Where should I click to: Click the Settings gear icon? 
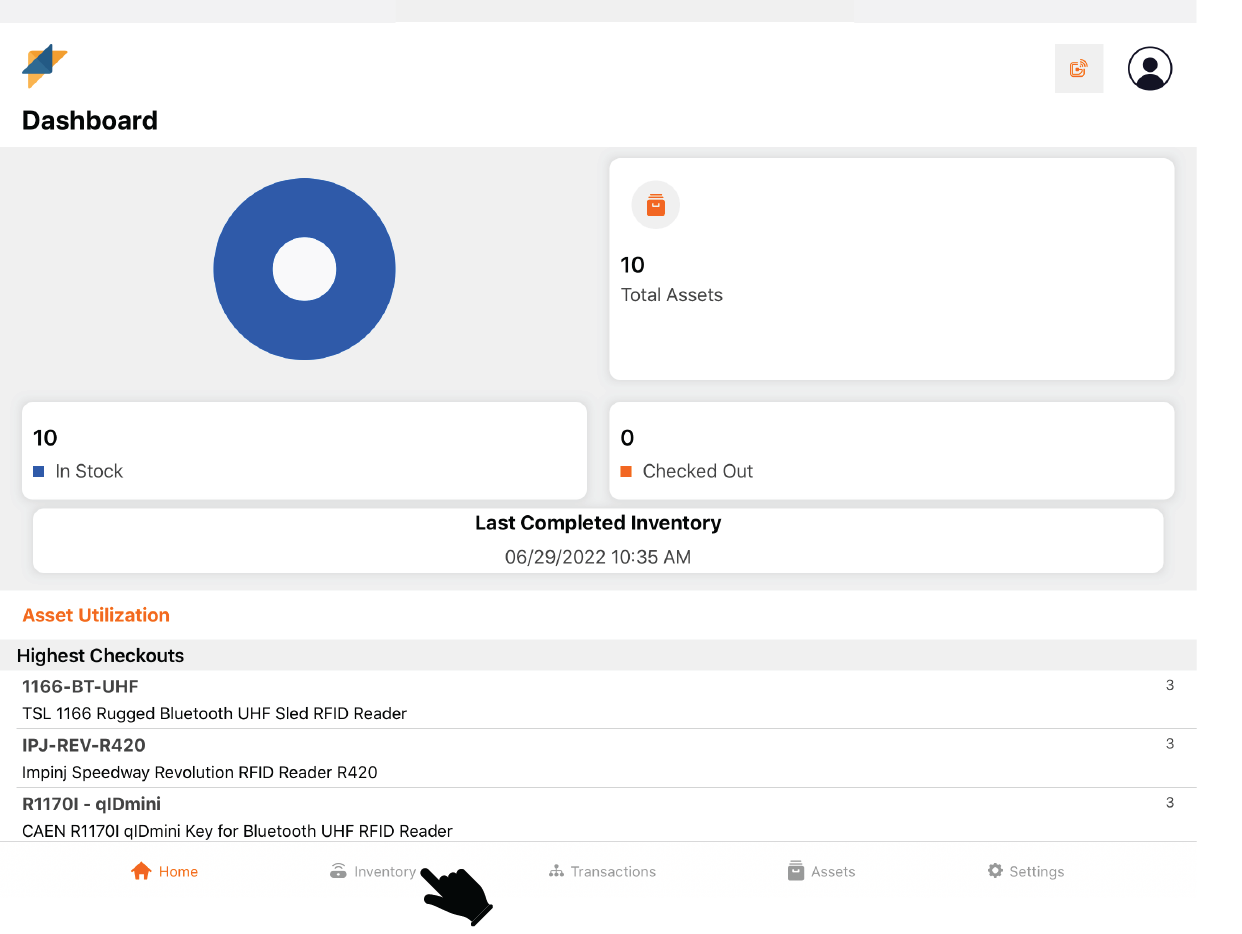[x=995, y=871]
